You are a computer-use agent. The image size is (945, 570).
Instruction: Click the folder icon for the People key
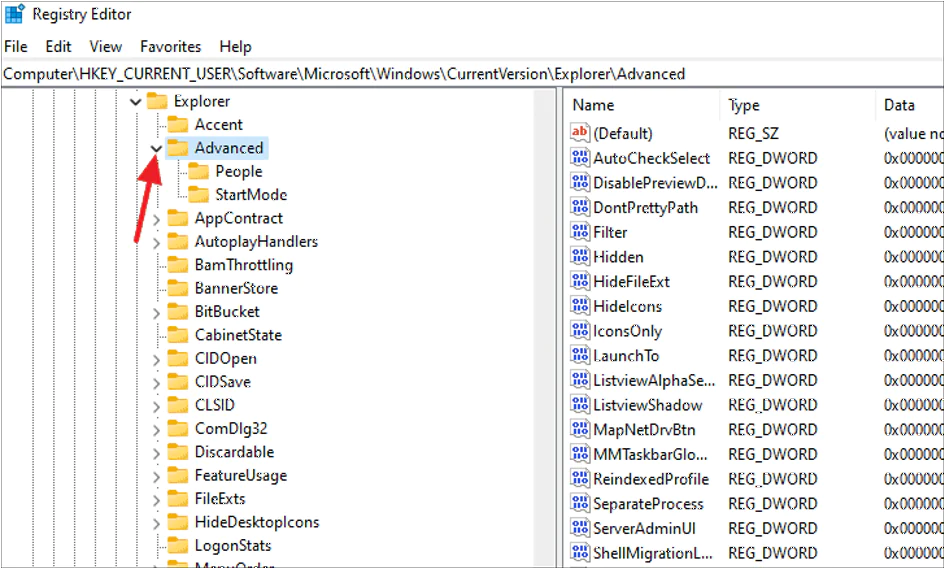[x=198, y=171]
